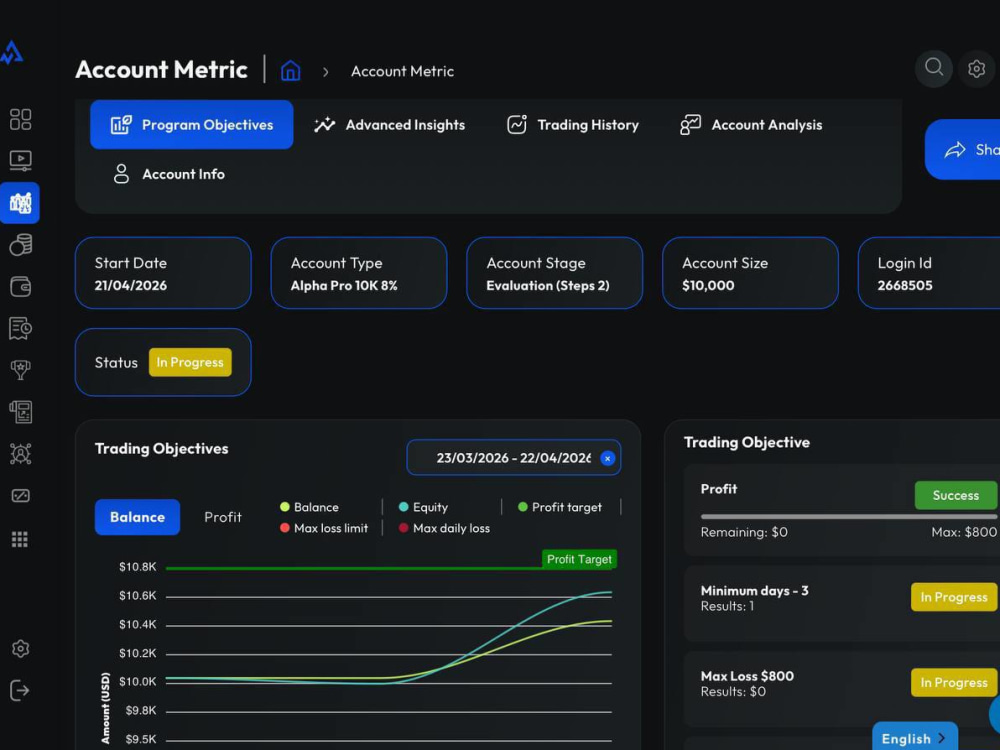The image size is (1000, 750).
Task: Click the app logo at sidebar top
Action: [12, 53]
